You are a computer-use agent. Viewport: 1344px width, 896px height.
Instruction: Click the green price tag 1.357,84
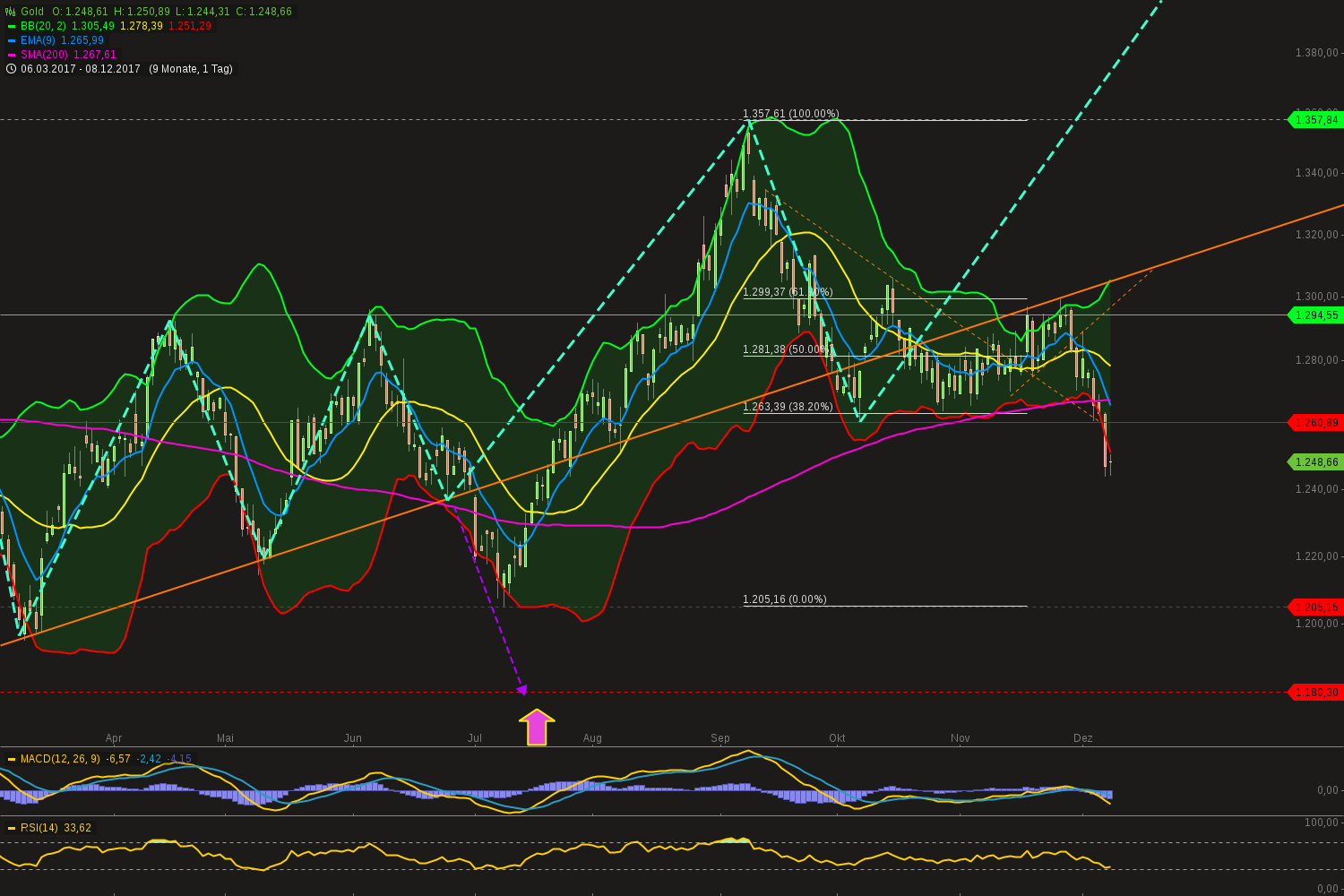click(1315, 119)
